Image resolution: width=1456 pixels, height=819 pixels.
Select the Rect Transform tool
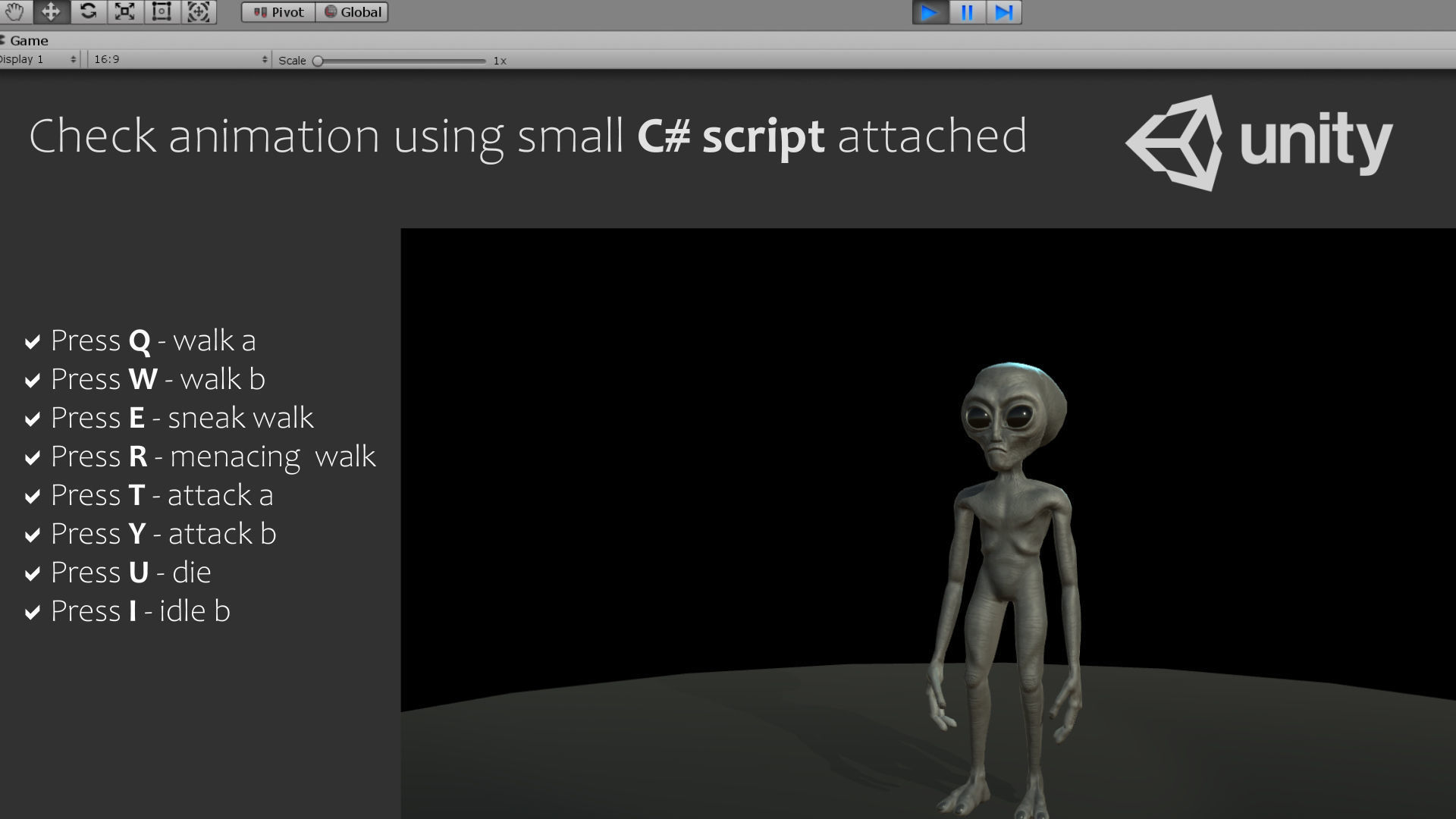(162, 12)
